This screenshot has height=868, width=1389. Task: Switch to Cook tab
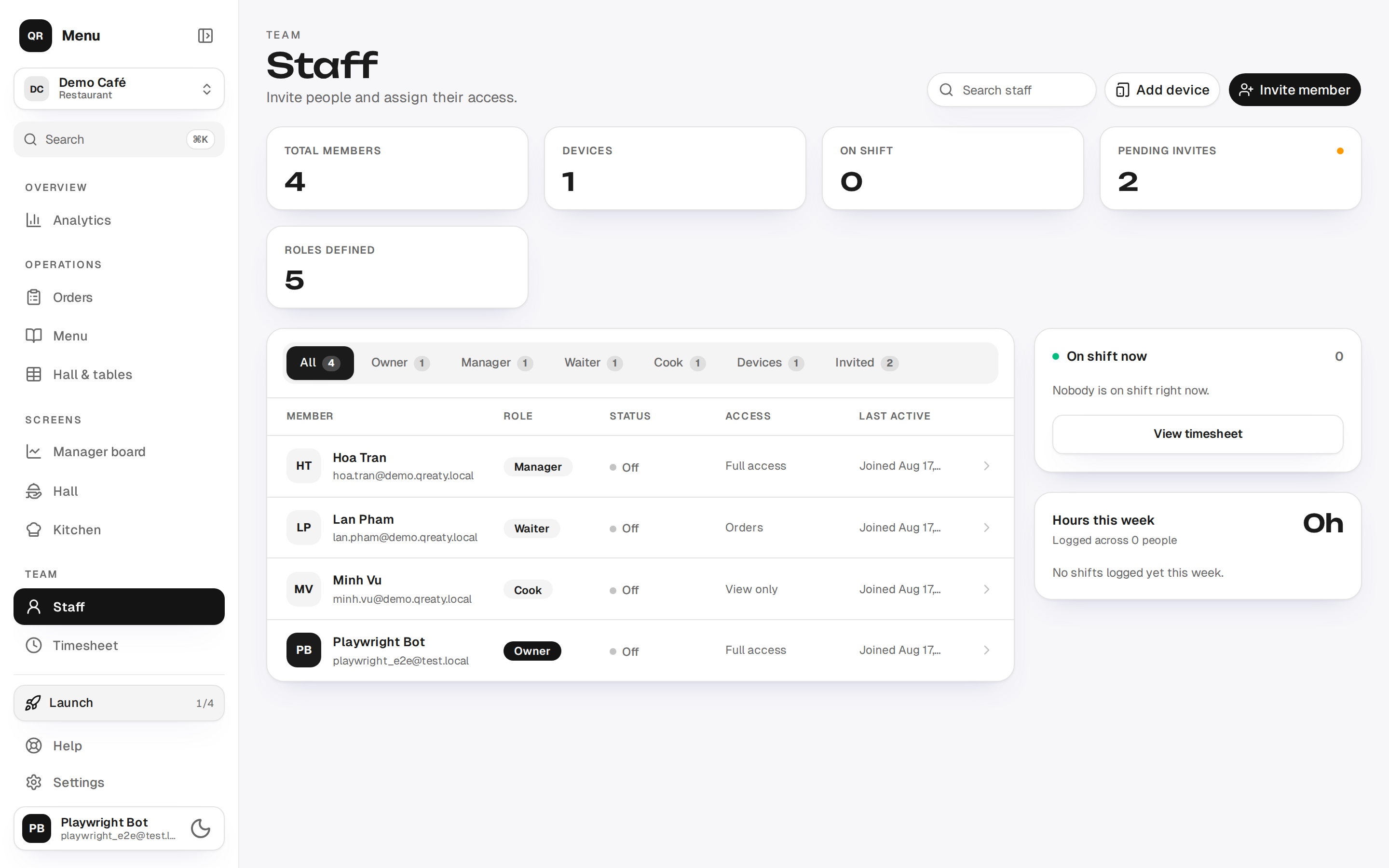click(680, 363)
